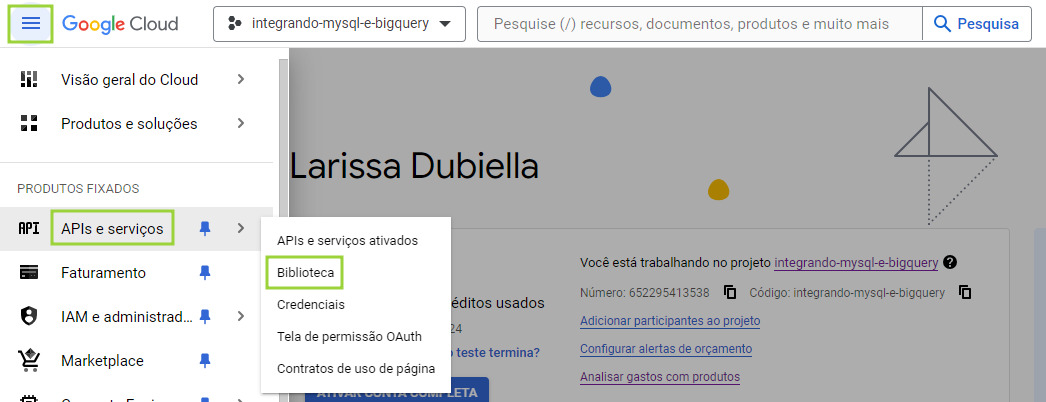The width and height of the screenshot is (1046, 402).
Task: Click Adicionar participantes ao projeto link
Action: tap(670, 321)
